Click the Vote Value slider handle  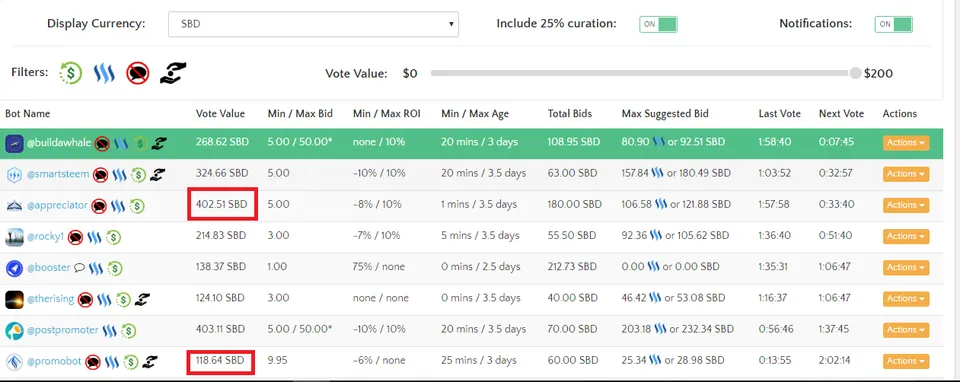[x=855, y=73]
